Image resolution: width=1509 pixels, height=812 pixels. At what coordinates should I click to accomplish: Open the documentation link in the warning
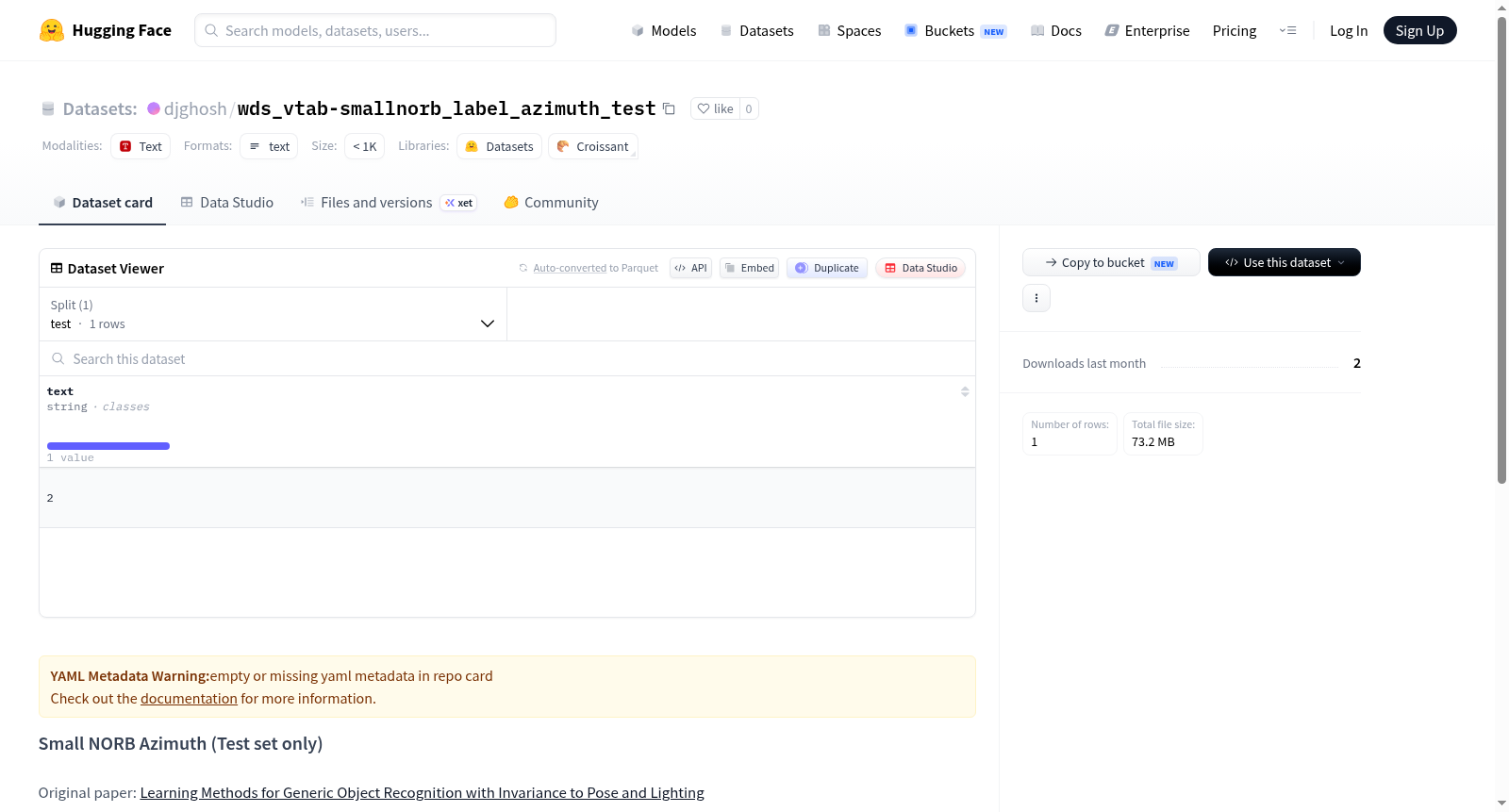click(189, 699)
